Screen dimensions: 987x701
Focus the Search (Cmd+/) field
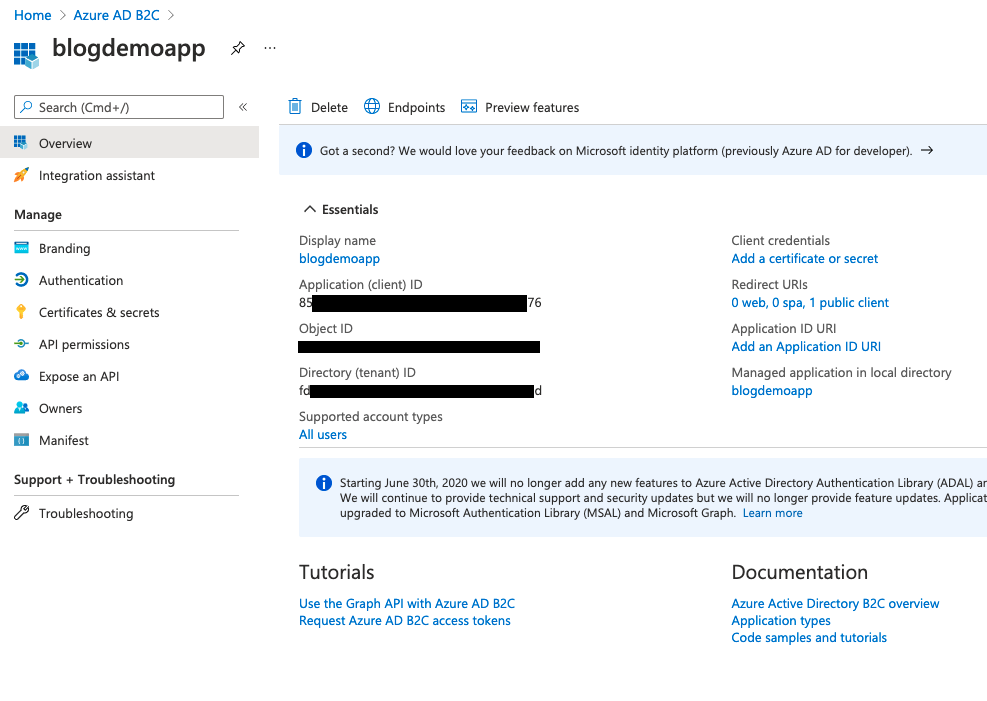119,107
